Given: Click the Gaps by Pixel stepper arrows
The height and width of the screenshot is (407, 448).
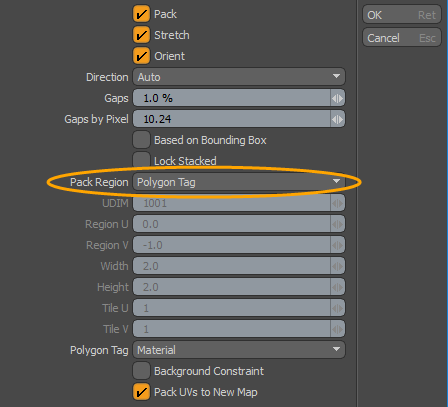Looking at the screenshot, I should coord(337,119).
